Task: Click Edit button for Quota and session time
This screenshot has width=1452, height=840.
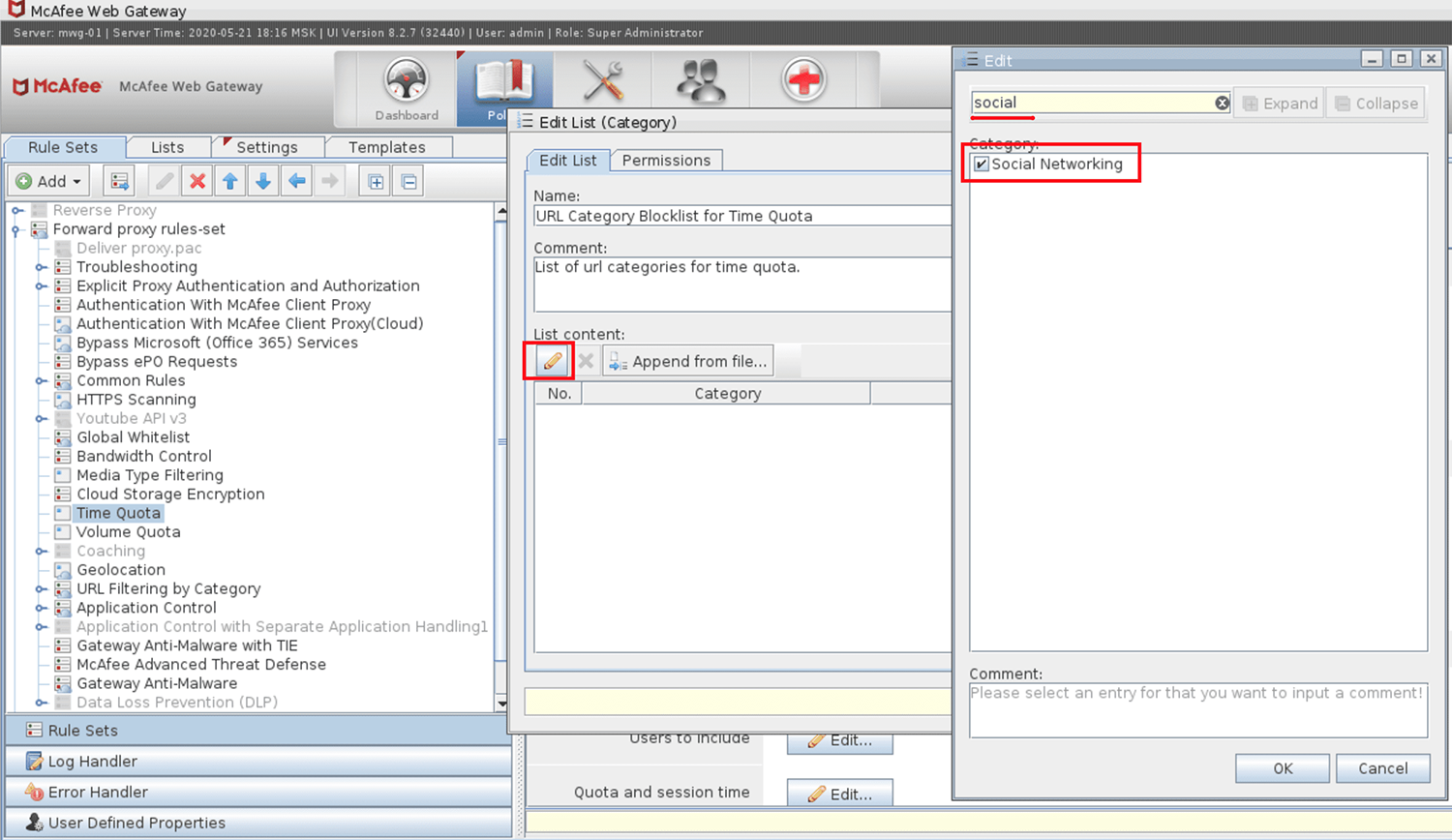Action: click(x=840, y=794)
